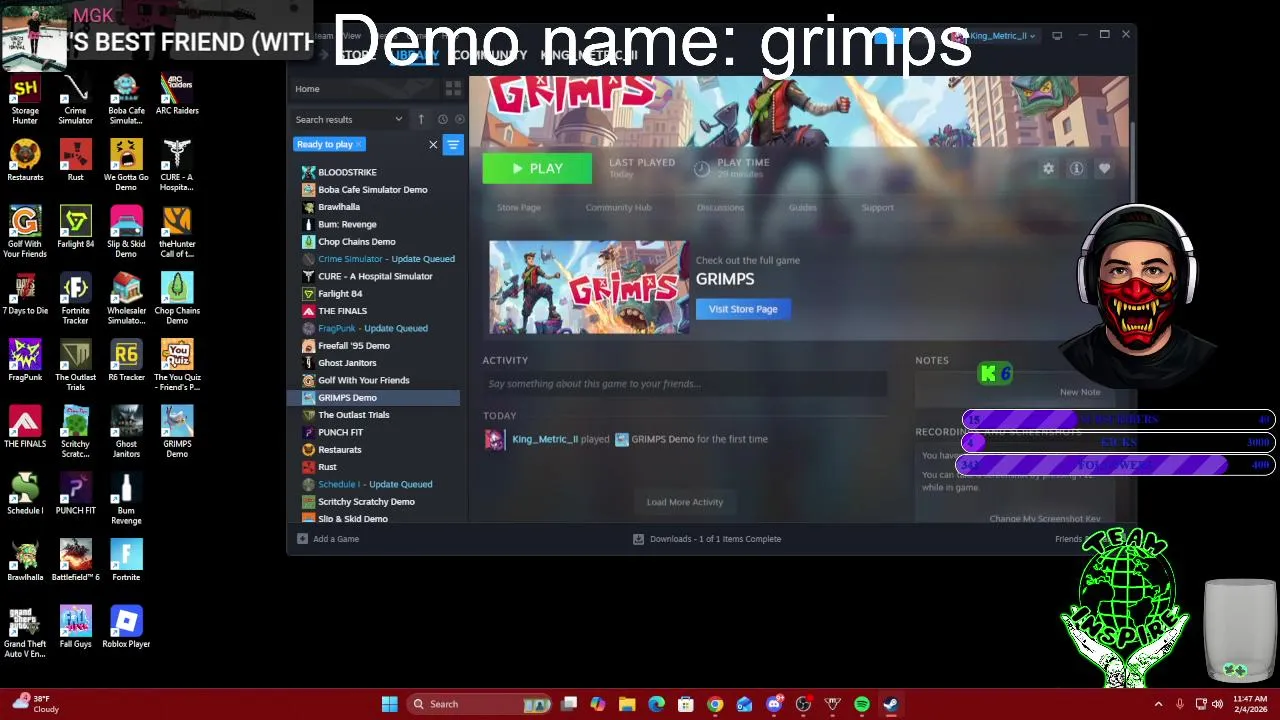Click Grand Theft Auto V desktop icon
The height and width of the screenshot is (720, 1280).
[x=25, y=632]
